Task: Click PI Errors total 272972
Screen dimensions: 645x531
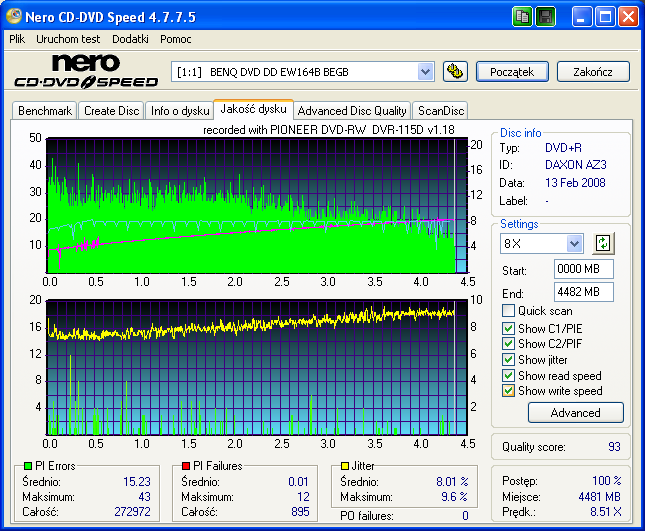Action: point(132,512)
